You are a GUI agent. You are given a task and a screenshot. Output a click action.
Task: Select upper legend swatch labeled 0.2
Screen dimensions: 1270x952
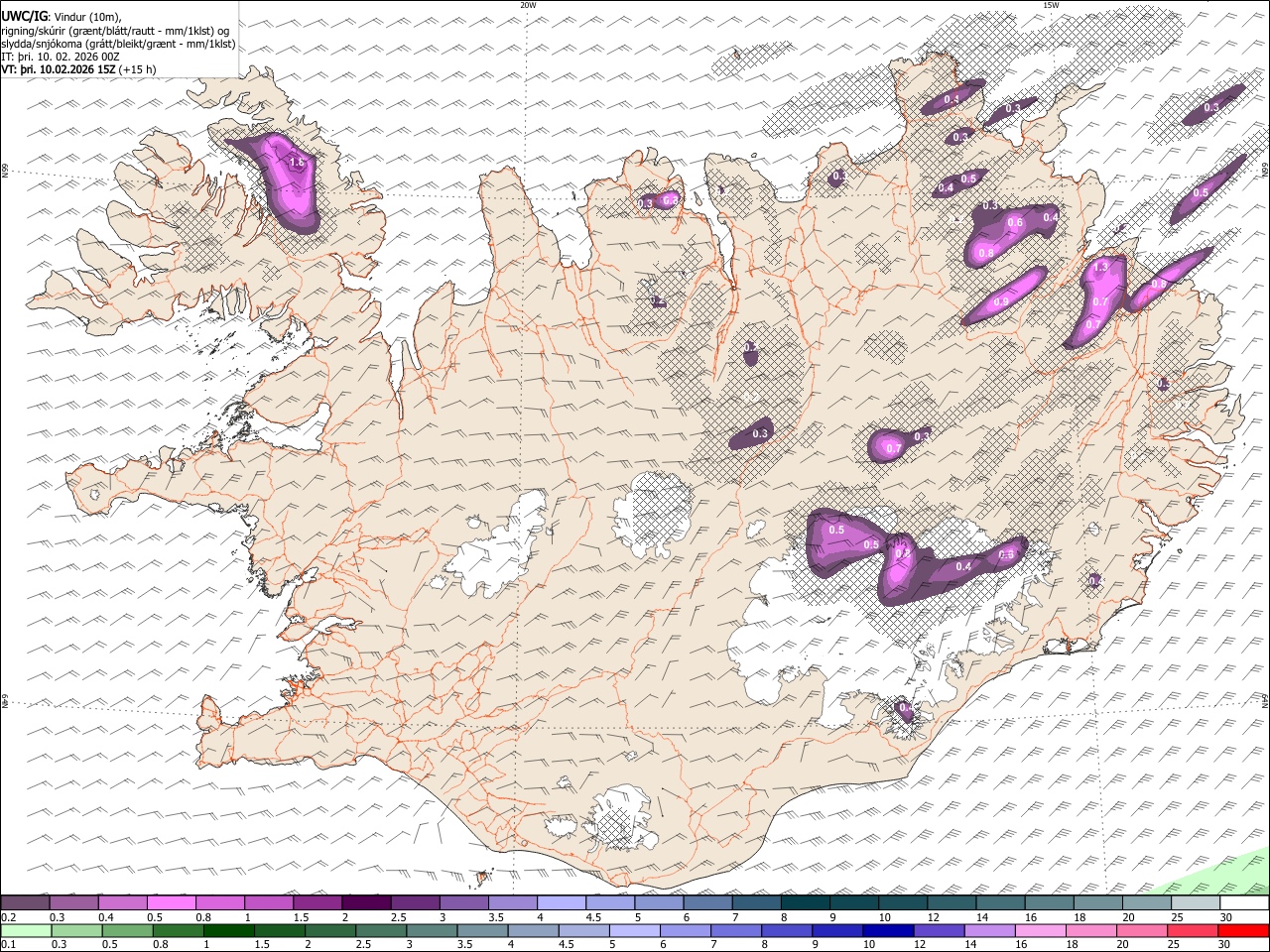point(25,902)
